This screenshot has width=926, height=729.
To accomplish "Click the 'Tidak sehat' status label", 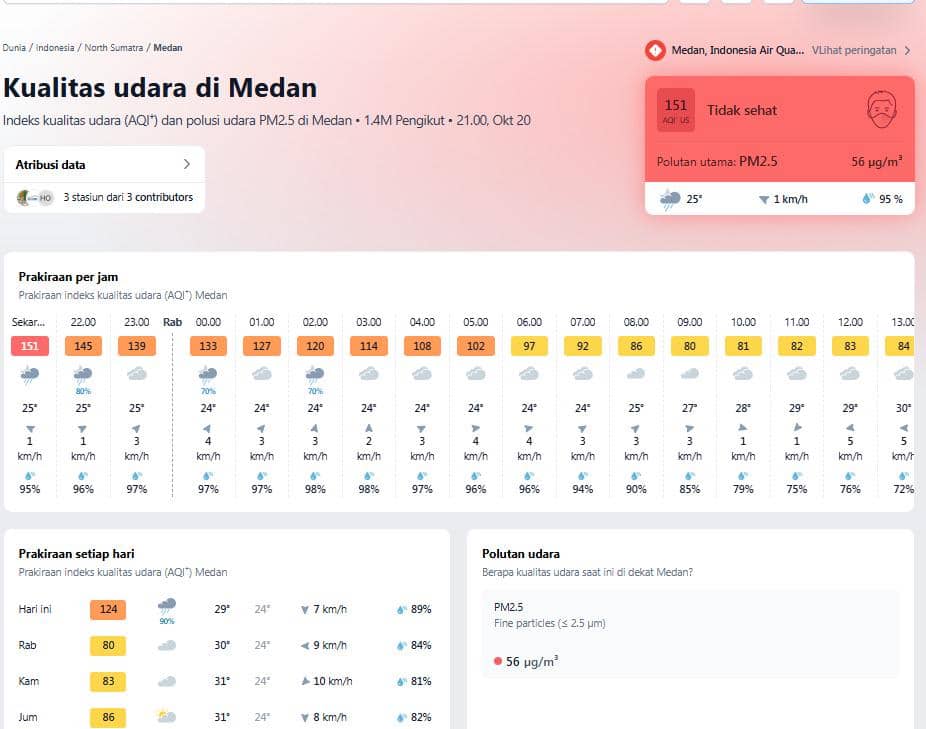I will [x=742, y=110].
